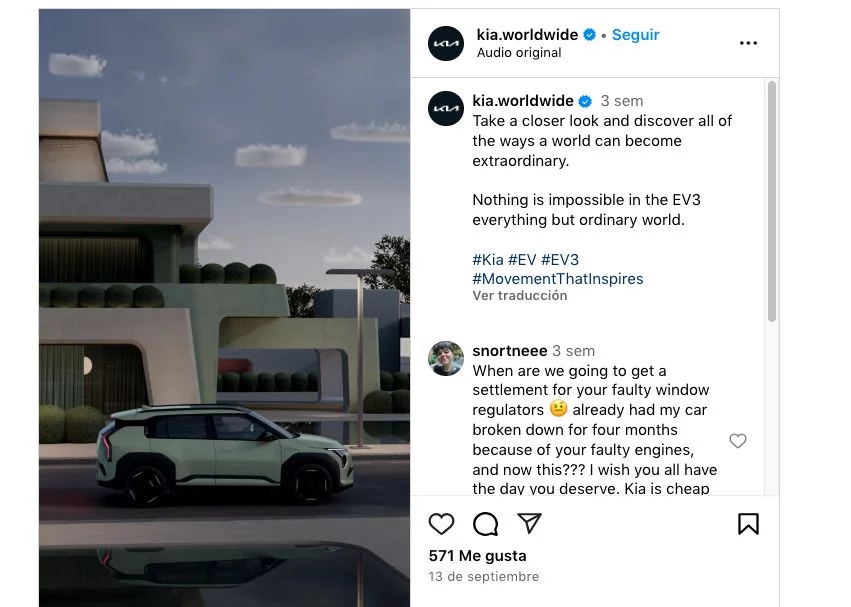Like snortneee's comment with the small heart
Image resolution: width=851 pixels, height=607 pixels.
(738, 441)
